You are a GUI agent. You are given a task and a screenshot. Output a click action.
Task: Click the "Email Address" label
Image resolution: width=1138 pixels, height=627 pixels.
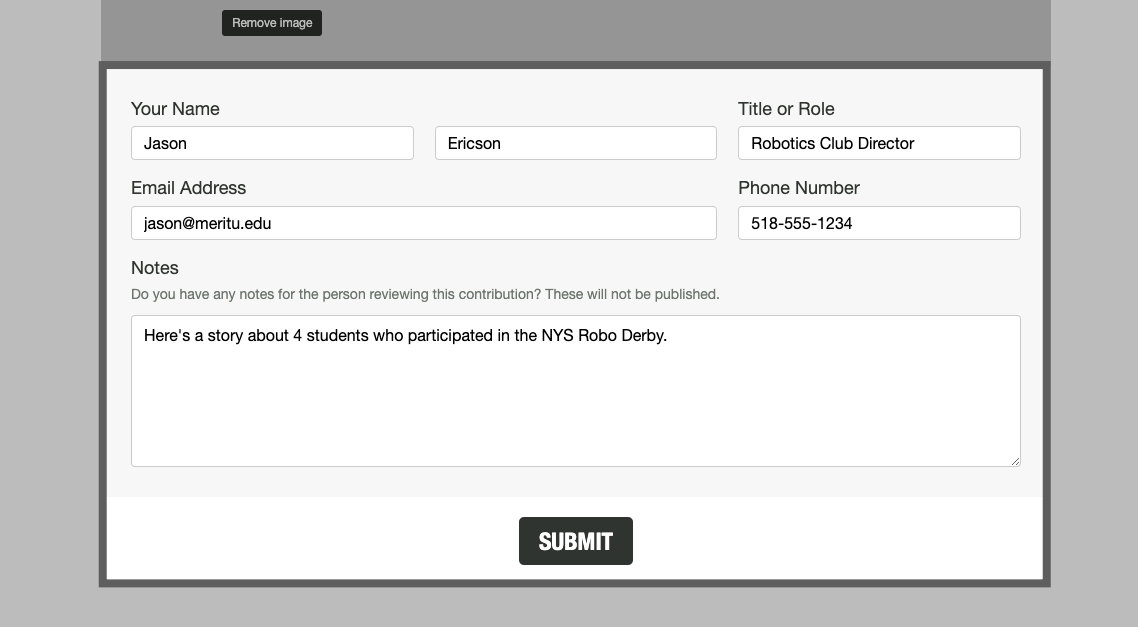point(188,188)
